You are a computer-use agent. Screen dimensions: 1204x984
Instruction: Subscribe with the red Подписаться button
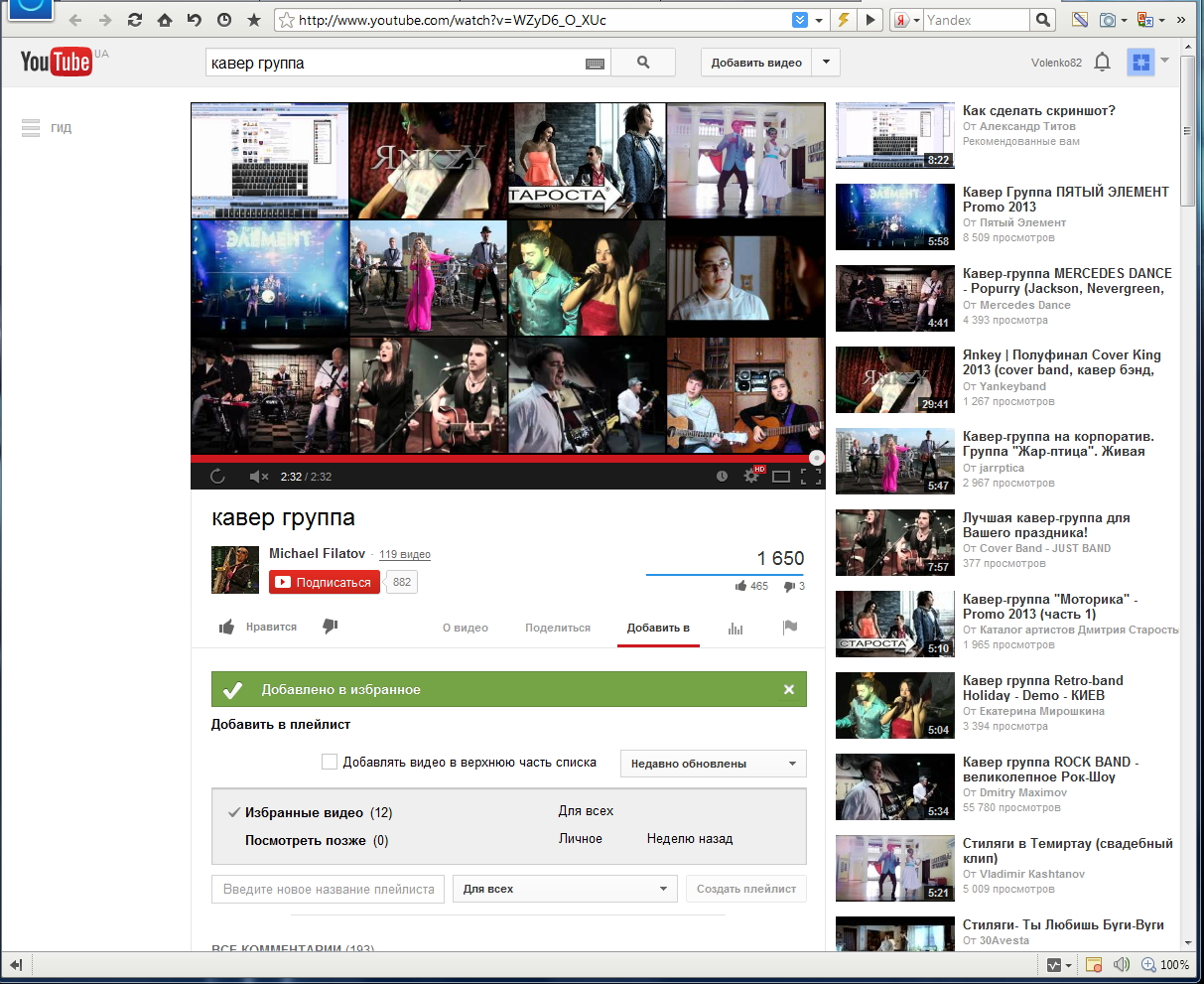pyautogui.click(x=325, y=582)
